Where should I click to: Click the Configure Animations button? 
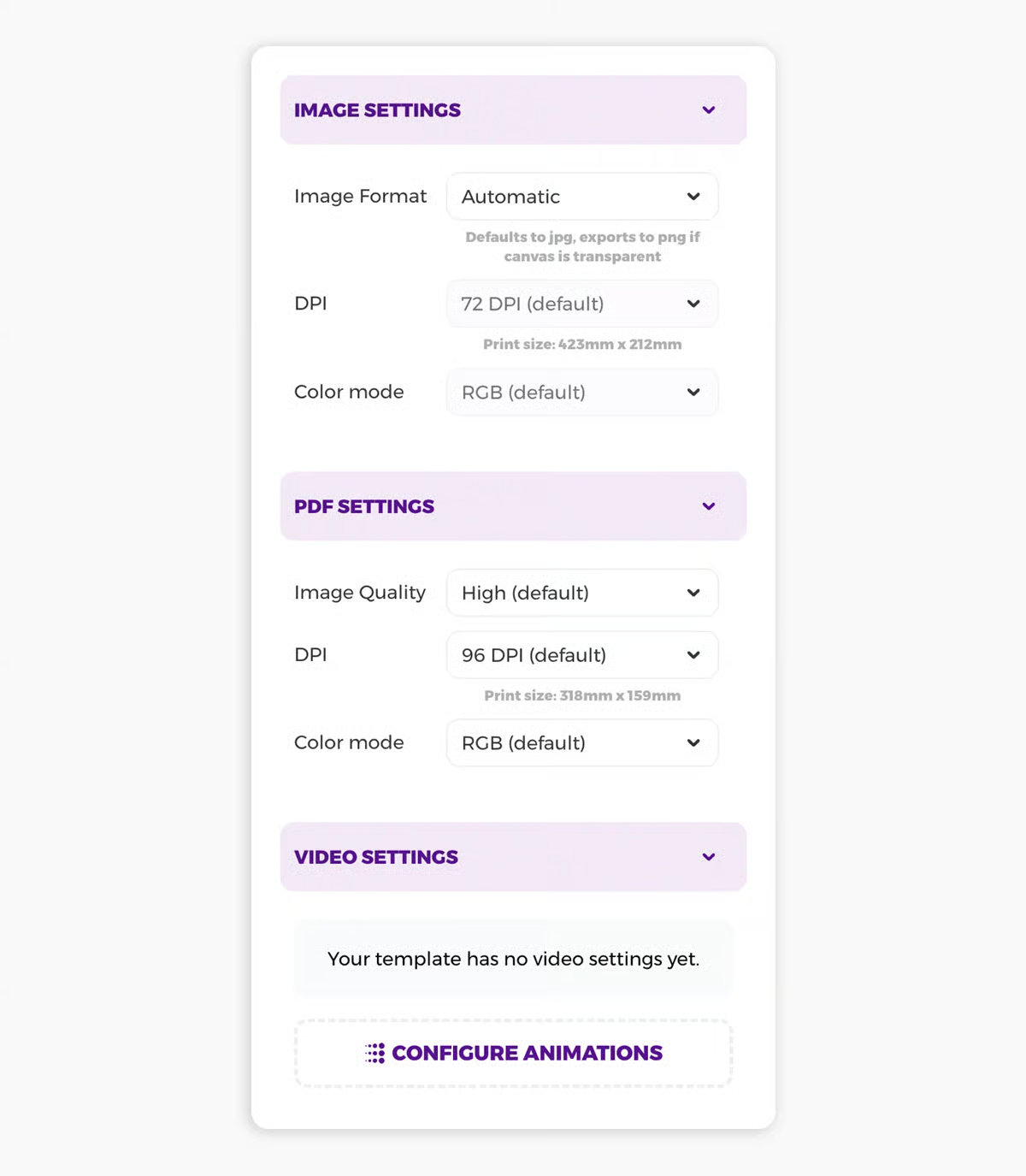(514, 1053)
